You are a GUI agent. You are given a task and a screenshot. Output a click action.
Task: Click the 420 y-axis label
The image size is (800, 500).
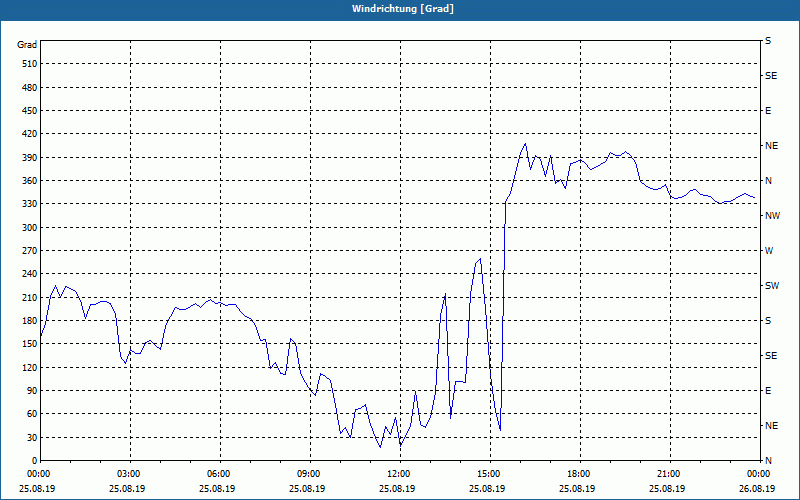pos(30,134)
